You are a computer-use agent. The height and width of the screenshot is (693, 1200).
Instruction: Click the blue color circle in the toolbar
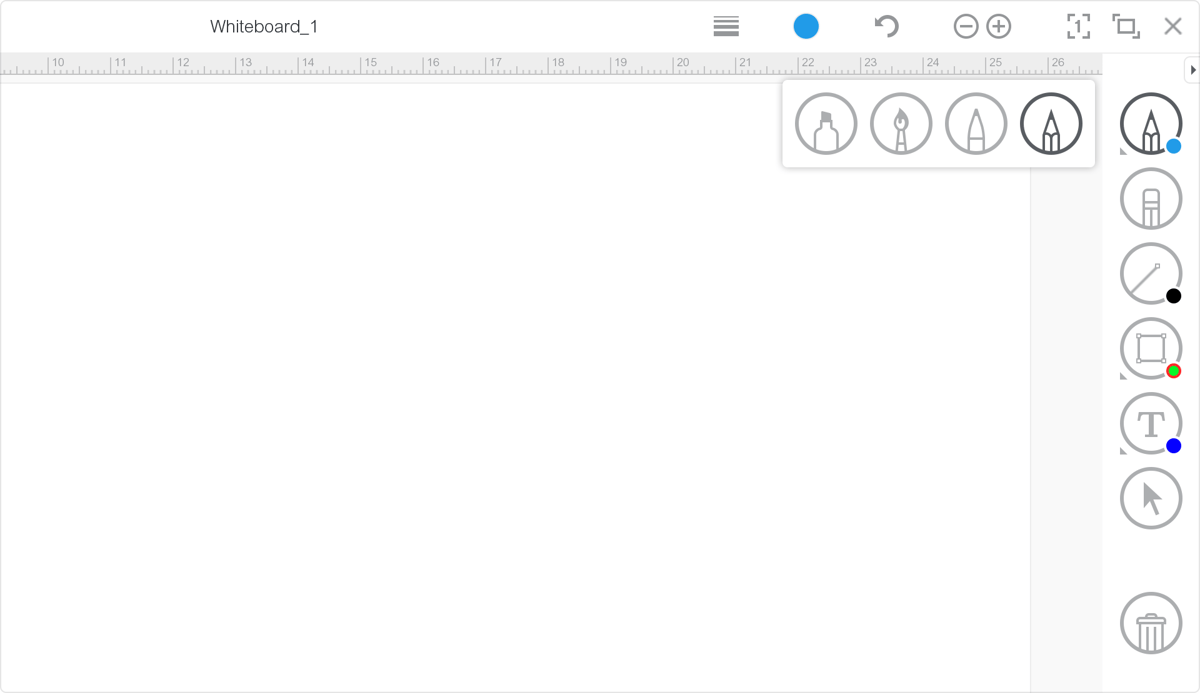pos(806,26)
